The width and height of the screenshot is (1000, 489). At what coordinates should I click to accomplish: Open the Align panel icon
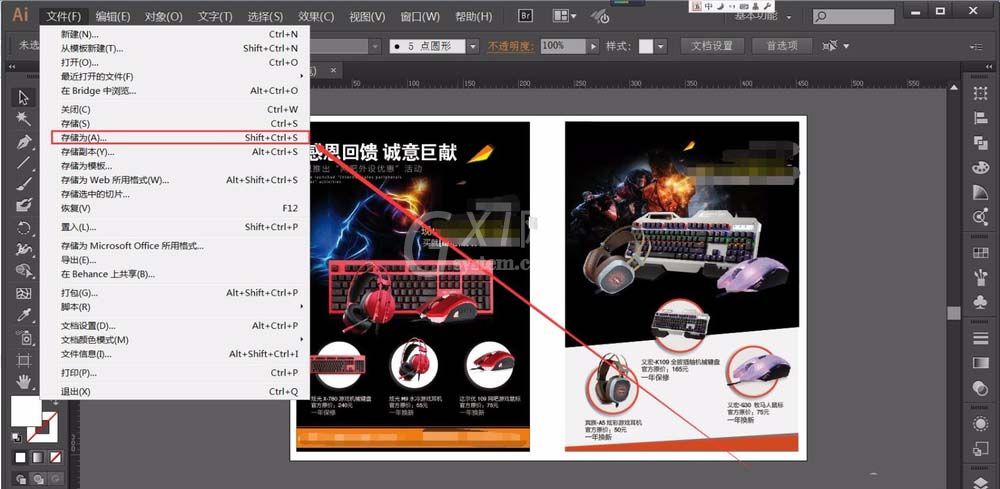click(980, 118)
